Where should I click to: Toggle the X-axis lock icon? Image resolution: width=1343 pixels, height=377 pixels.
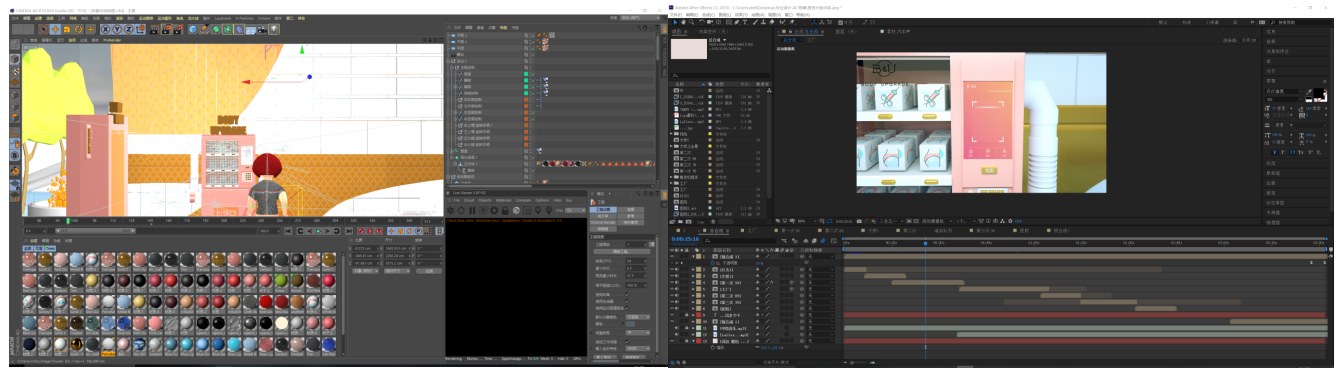(106, 29)
